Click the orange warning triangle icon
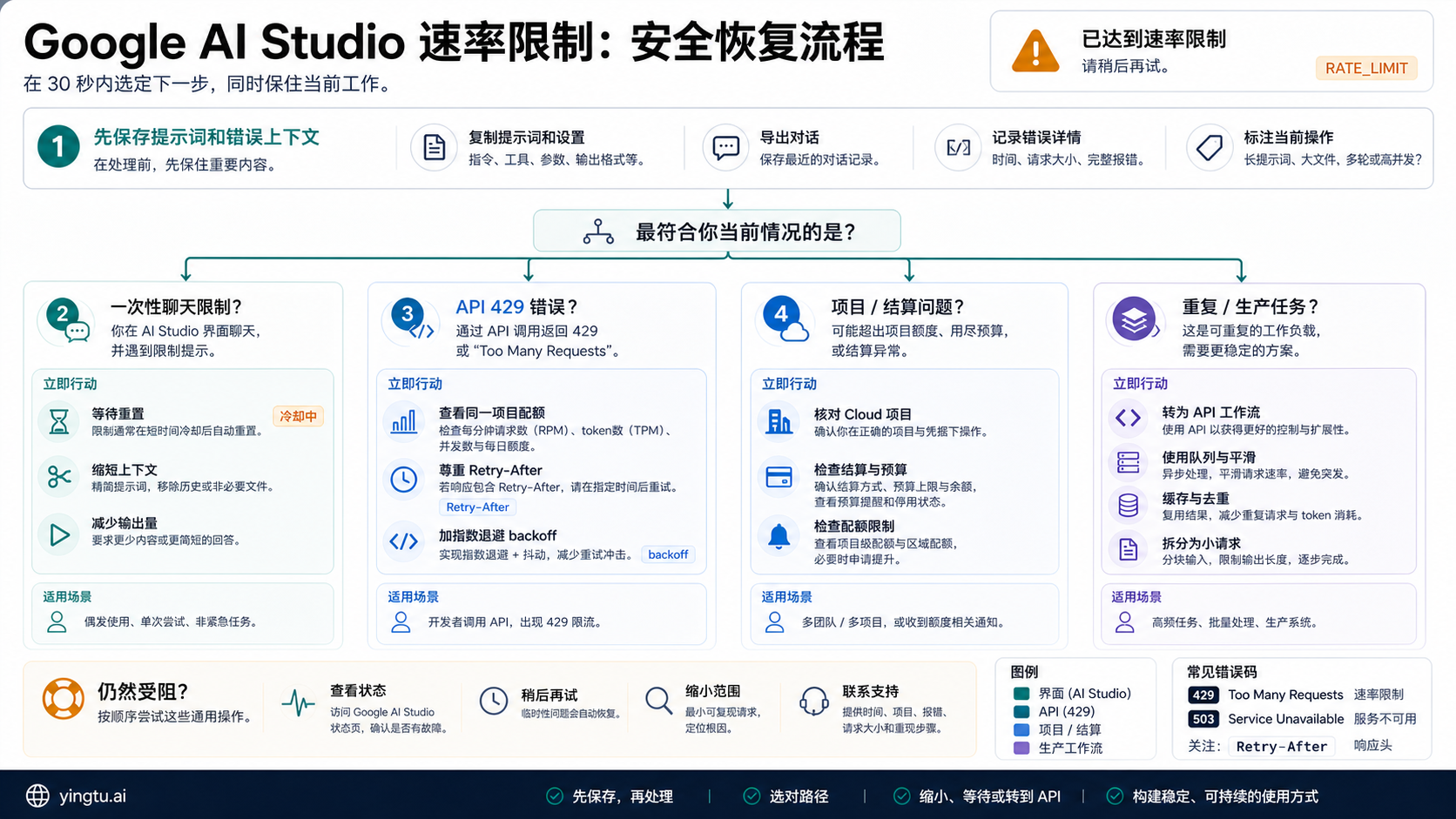1456x819 pixels. 1035,51
